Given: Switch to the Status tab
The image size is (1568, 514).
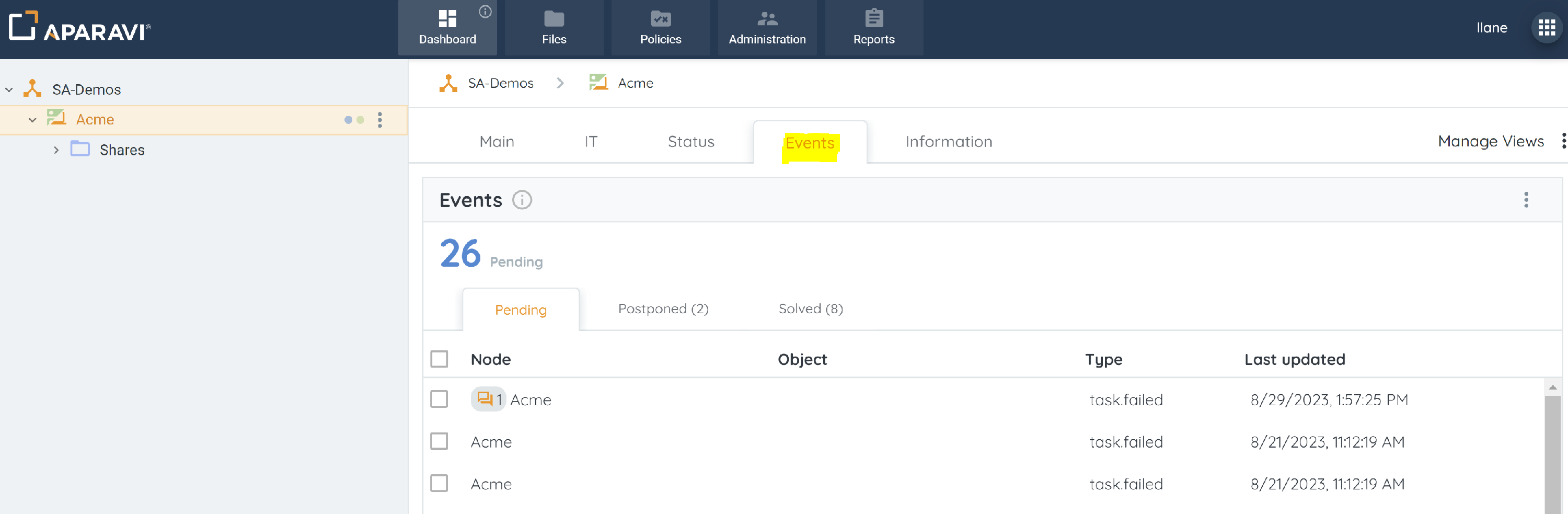Looking at the screenshot, I should point(690,142).
